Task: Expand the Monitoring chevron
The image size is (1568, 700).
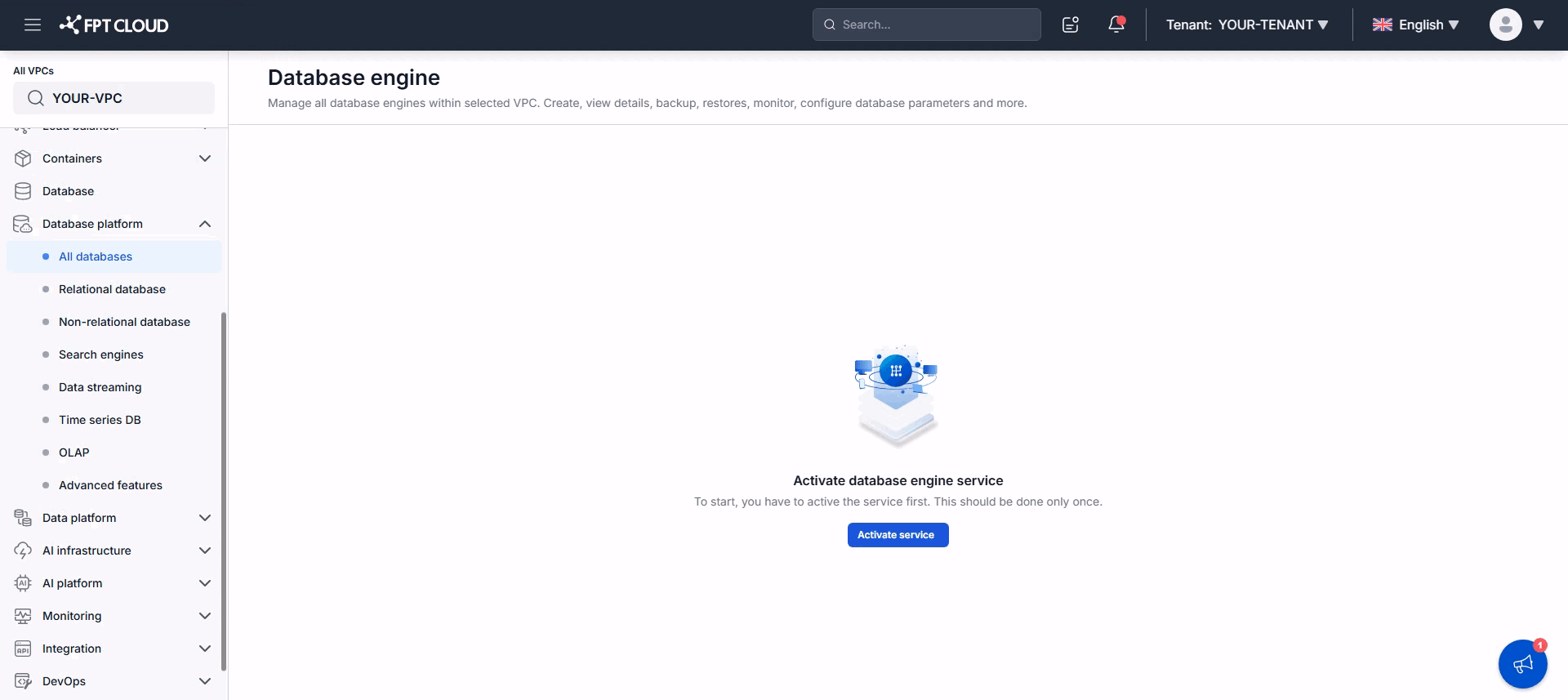Action: (x=205, y=616)
